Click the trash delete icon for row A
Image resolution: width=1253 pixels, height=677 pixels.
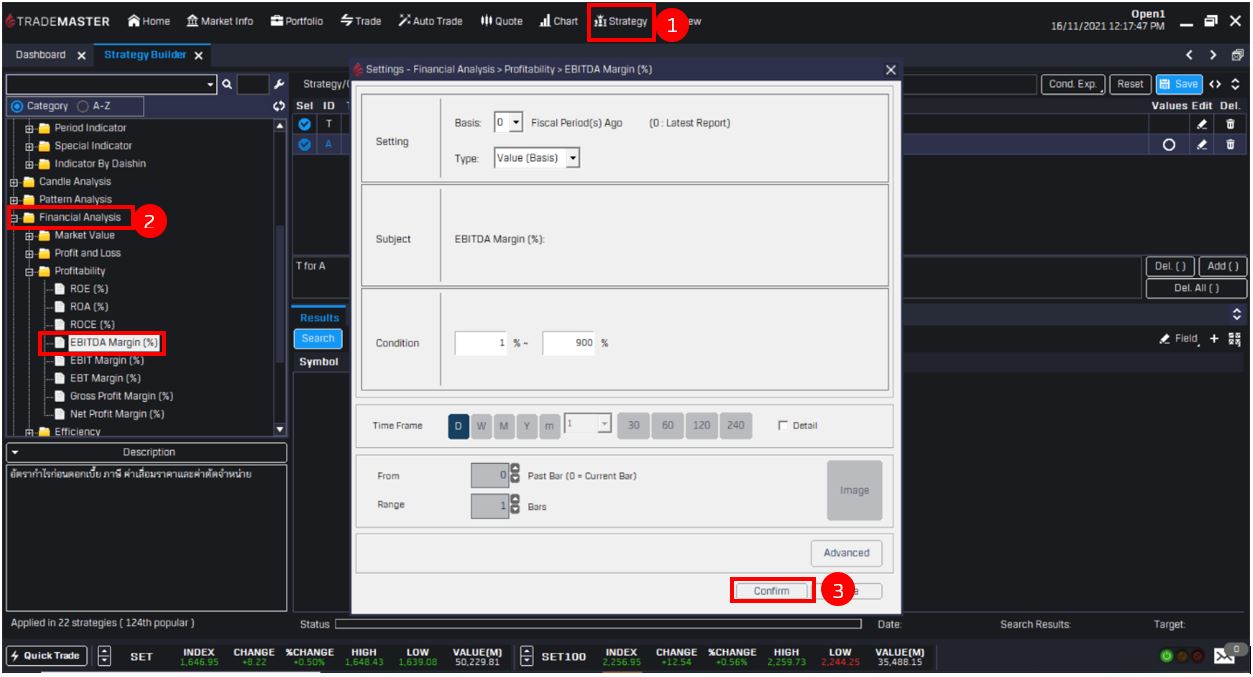click(1230, 144)
